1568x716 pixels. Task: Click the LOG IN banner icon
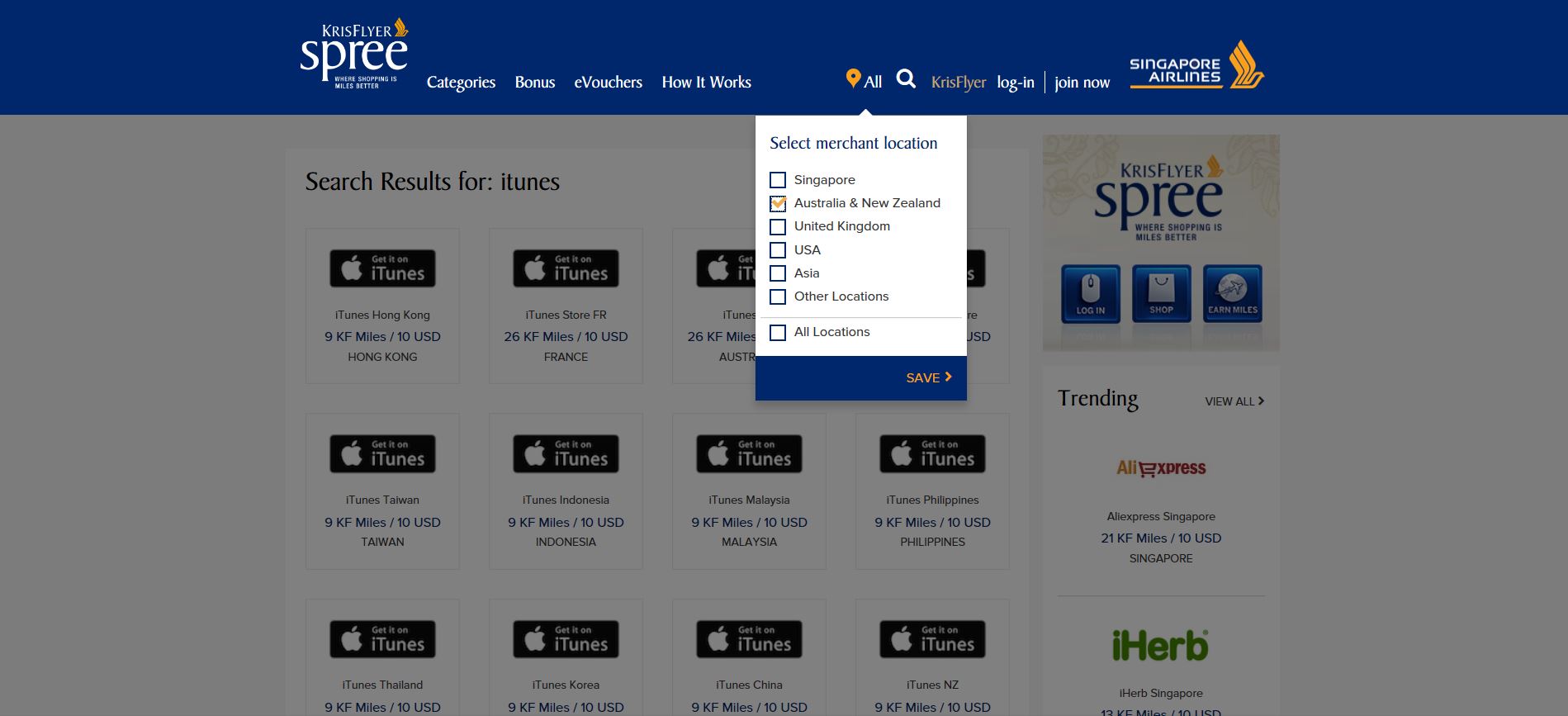coord(1091,293)
